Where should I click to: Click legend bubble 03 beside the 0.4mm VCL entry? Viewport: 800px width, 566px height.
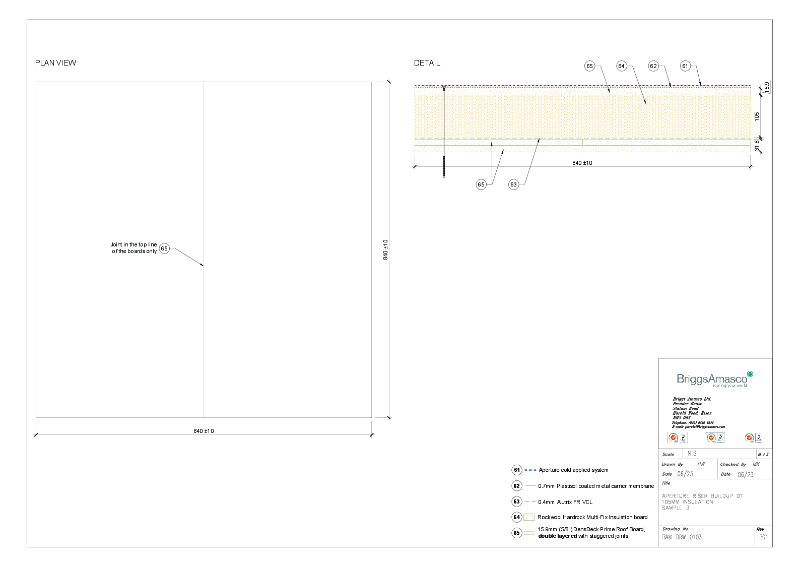pos(516,501)
